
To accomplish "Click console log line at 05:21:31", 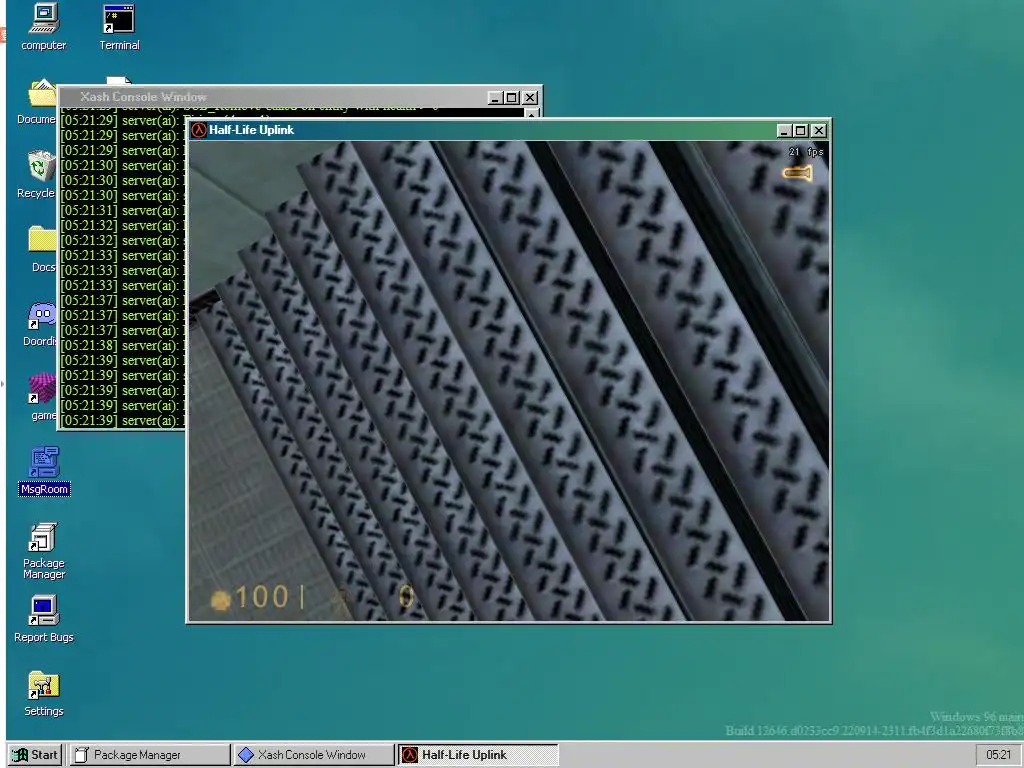I will [120, 210].
